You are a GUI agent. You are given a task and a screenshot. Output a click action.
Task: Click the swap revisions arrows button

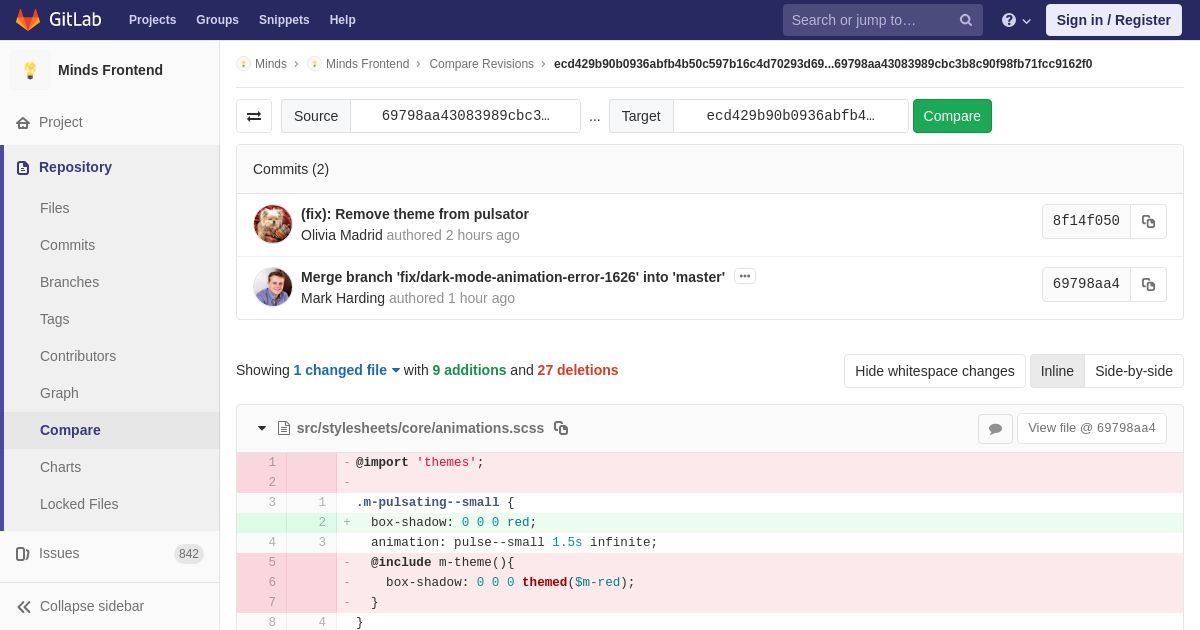click(254, 116)
